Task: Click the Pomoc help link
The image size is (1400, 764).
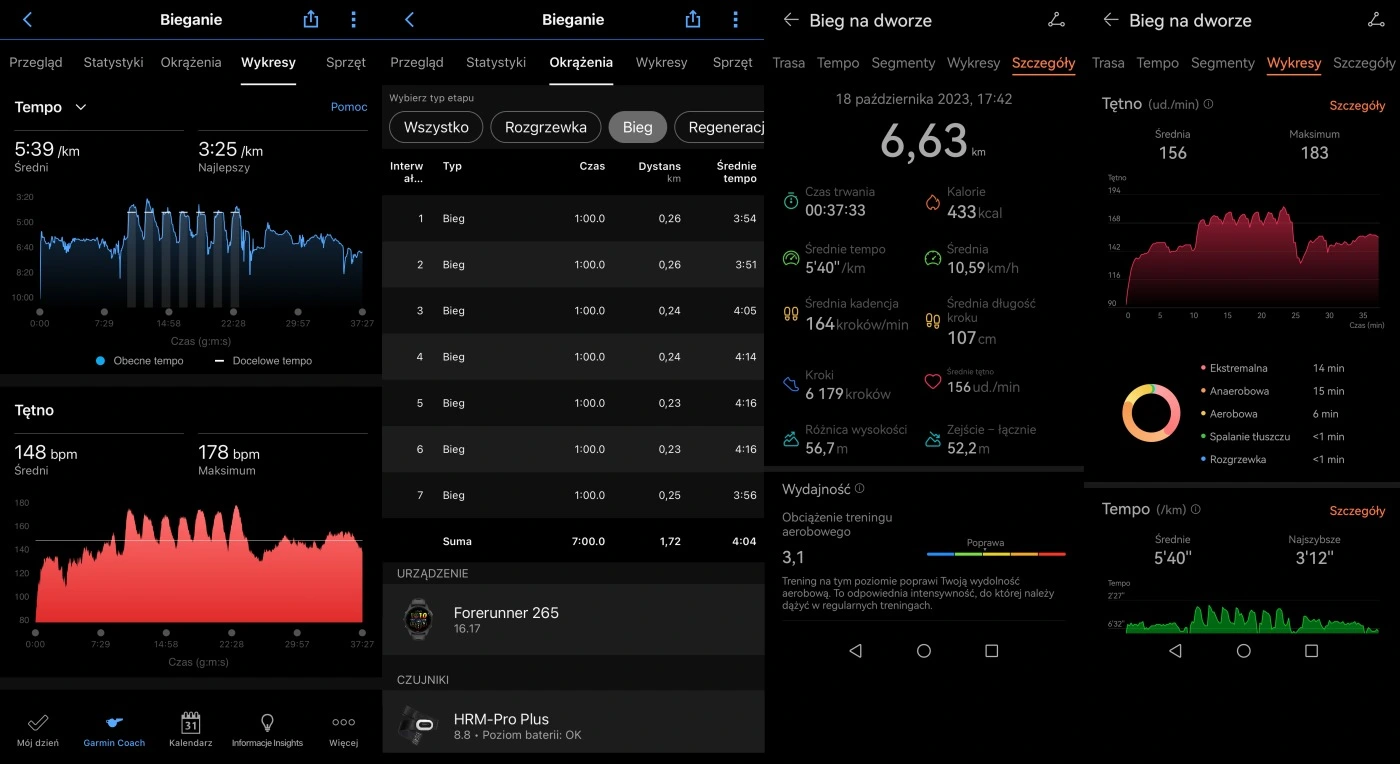Action: 349,107
